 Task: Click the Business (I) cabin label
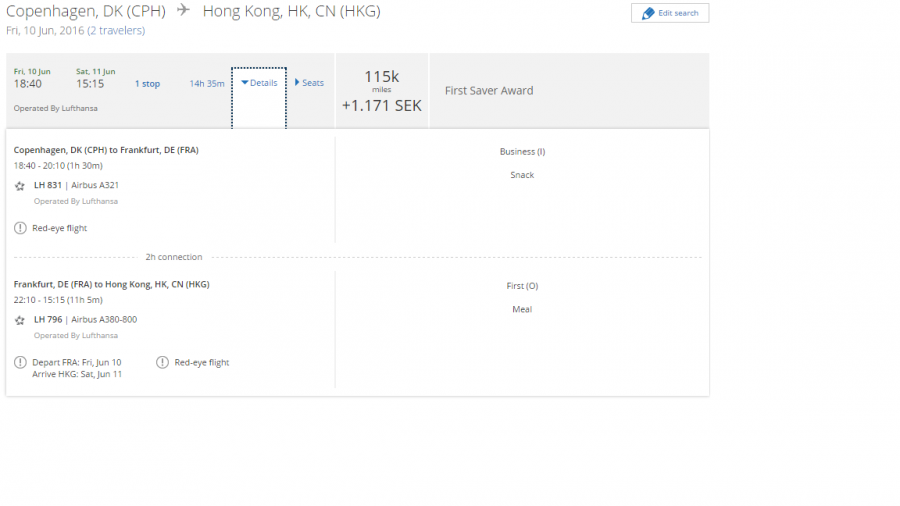tap(522, 152)
